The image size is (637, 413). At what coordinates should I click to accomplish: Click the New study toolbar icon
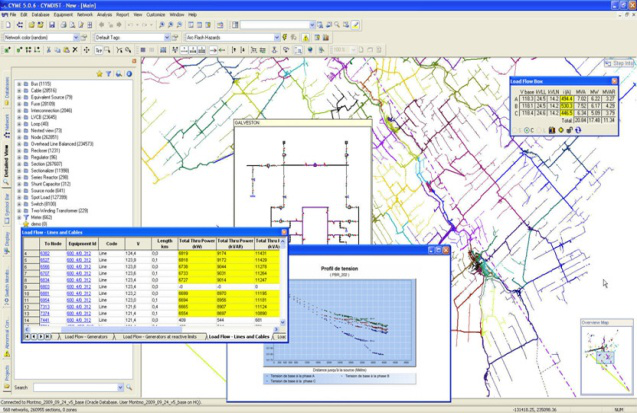point(9,24)
